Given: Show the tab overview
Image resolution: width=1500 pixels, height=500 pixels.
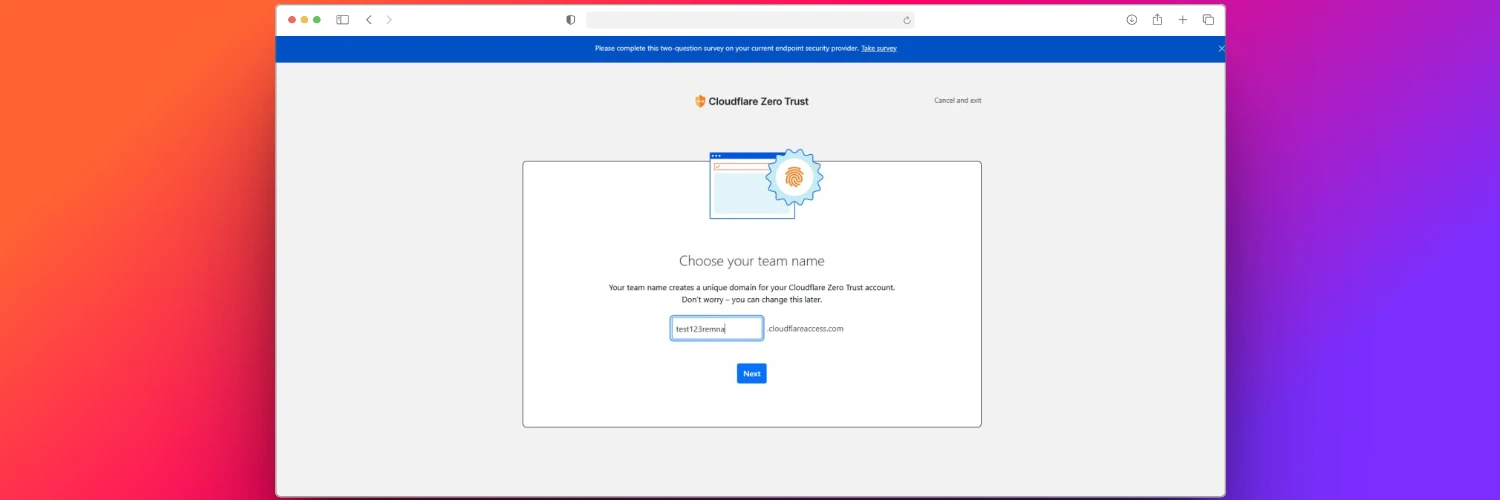Looking at the screenshot, I should [1208, 20].
